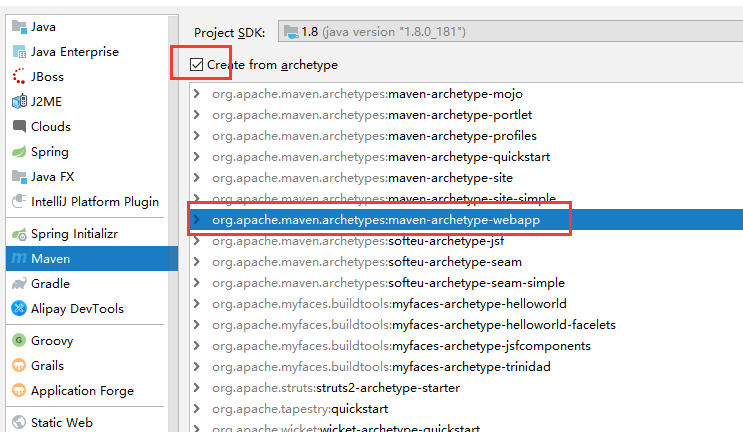Toggle Create from archetype checkbox

click(196, 64)
